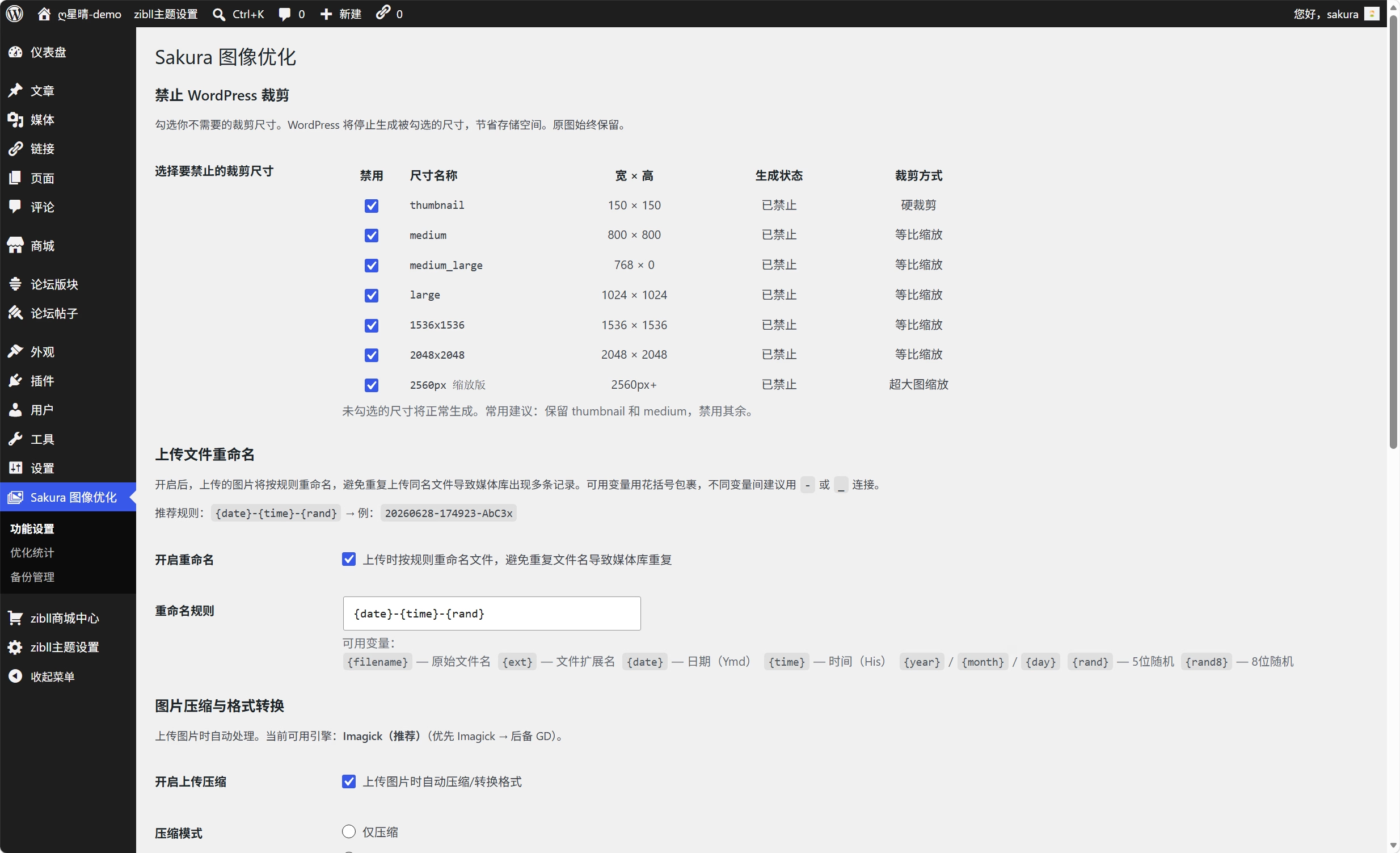Open the comments bubble icon in admin bar
This screenshot has width=1400, height=853.
pos(285,14)
